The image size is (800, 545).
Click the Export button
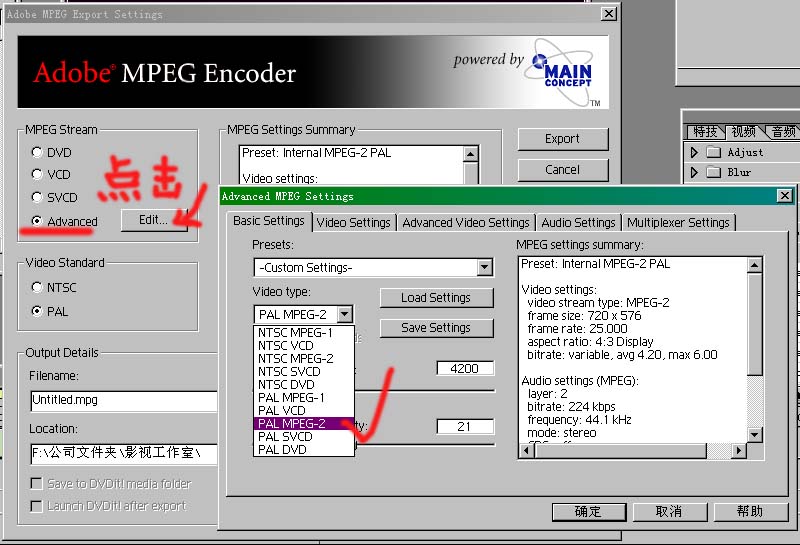563,139
